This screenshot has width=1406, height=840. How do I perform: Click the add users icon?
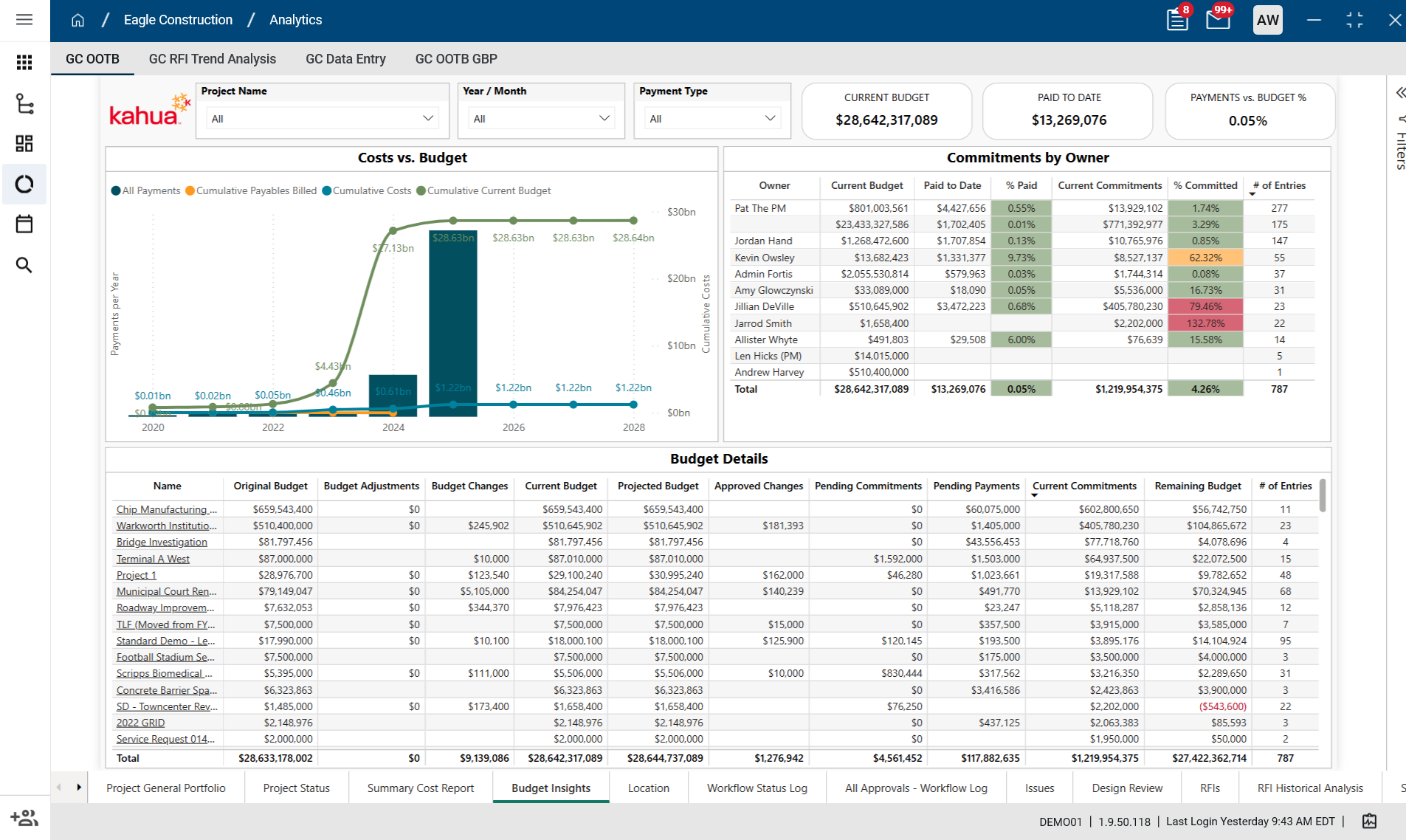tap(24, 818)
